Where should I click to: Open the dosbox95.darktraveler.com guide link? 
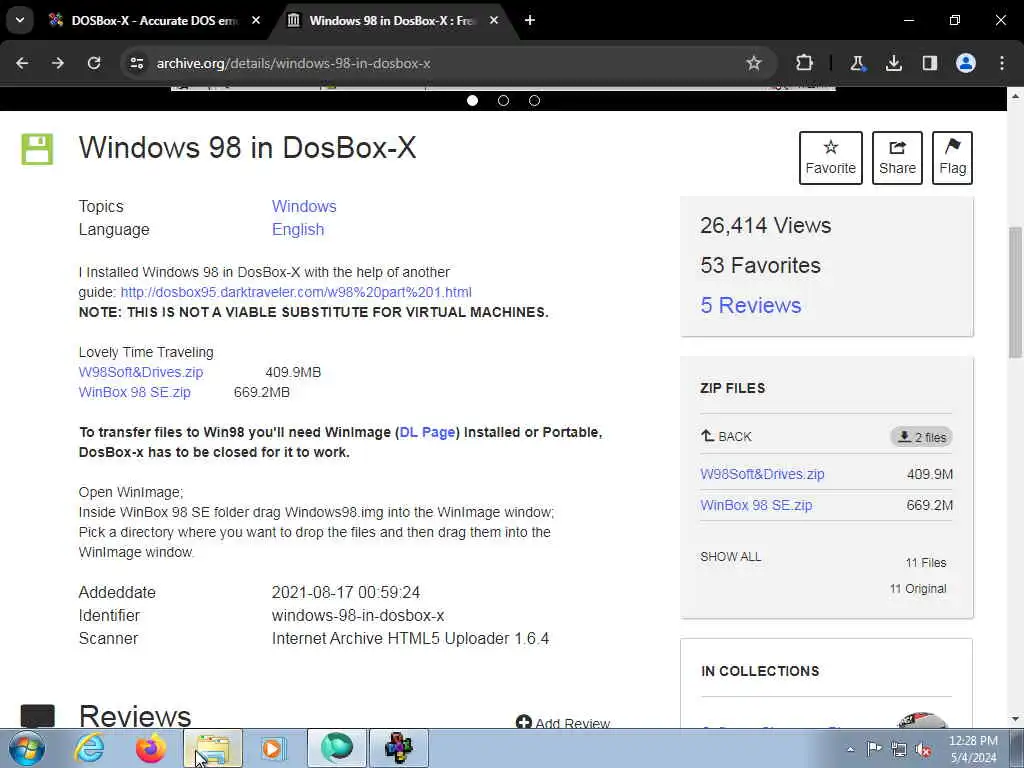click(x=296, y=292)
